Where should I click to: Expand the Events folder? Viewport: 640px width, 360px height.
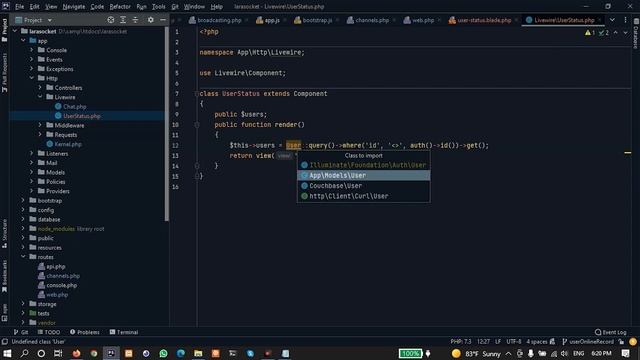point(32,59)
